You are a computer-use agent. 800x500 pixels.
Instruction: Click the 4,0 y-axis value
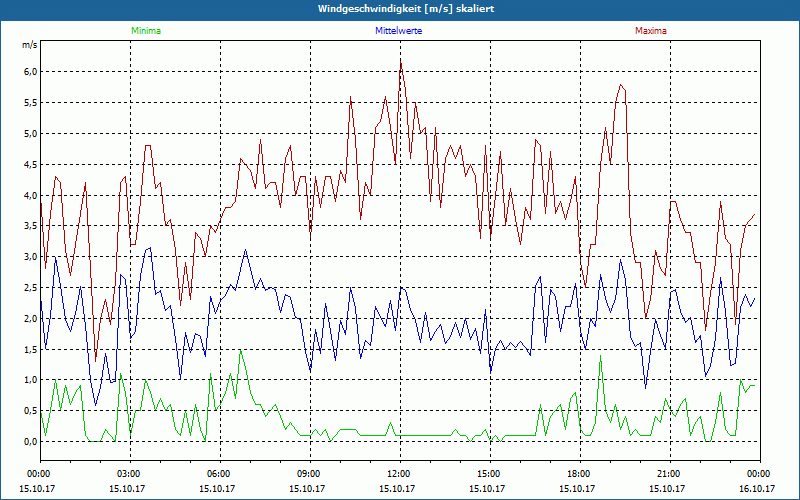31,195
